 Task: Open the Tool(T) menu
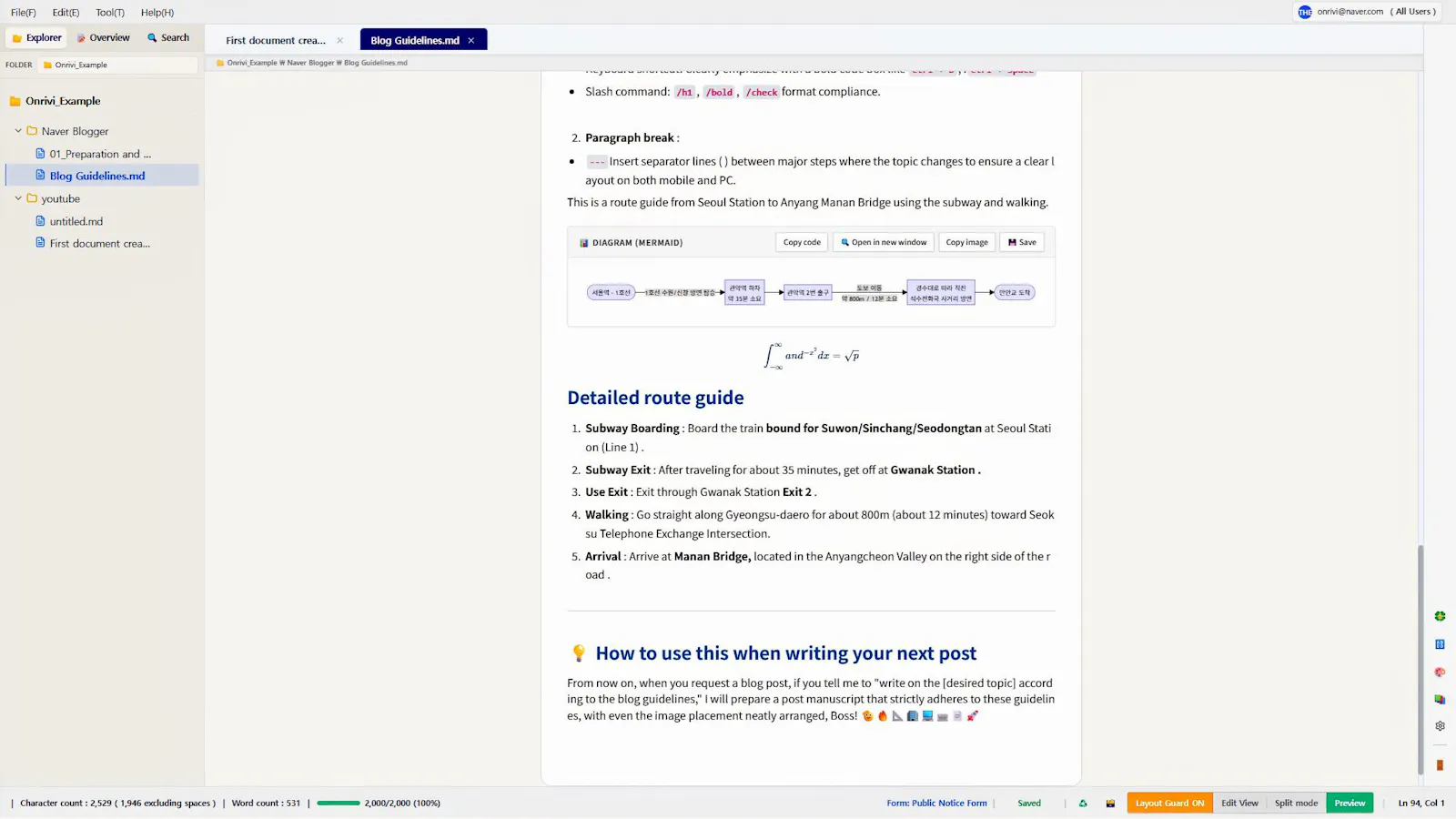point(110,13)
